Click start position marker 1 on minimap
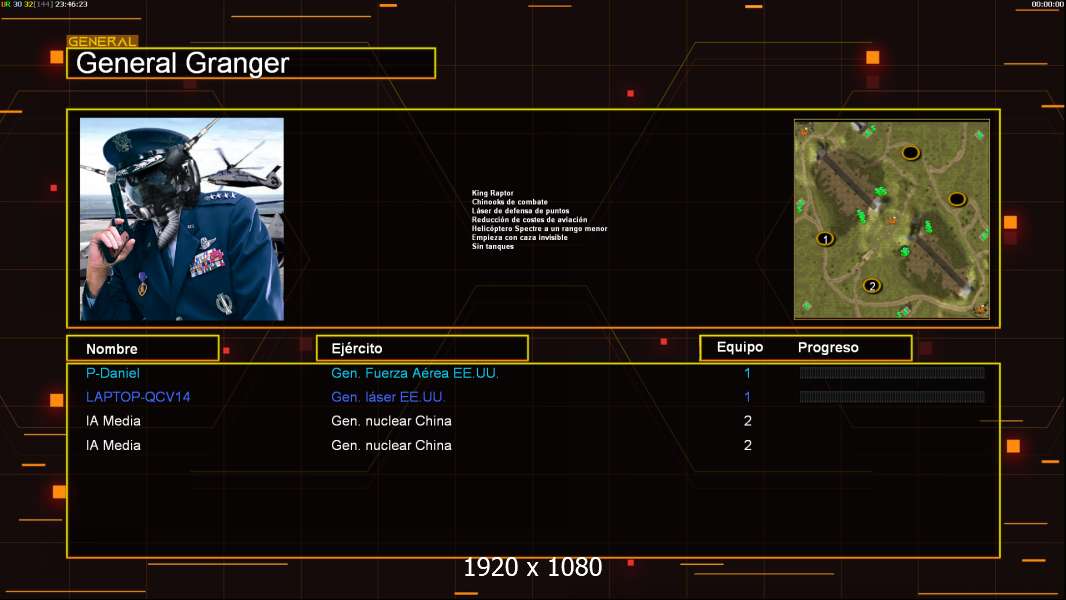 (x=825, y=239)
